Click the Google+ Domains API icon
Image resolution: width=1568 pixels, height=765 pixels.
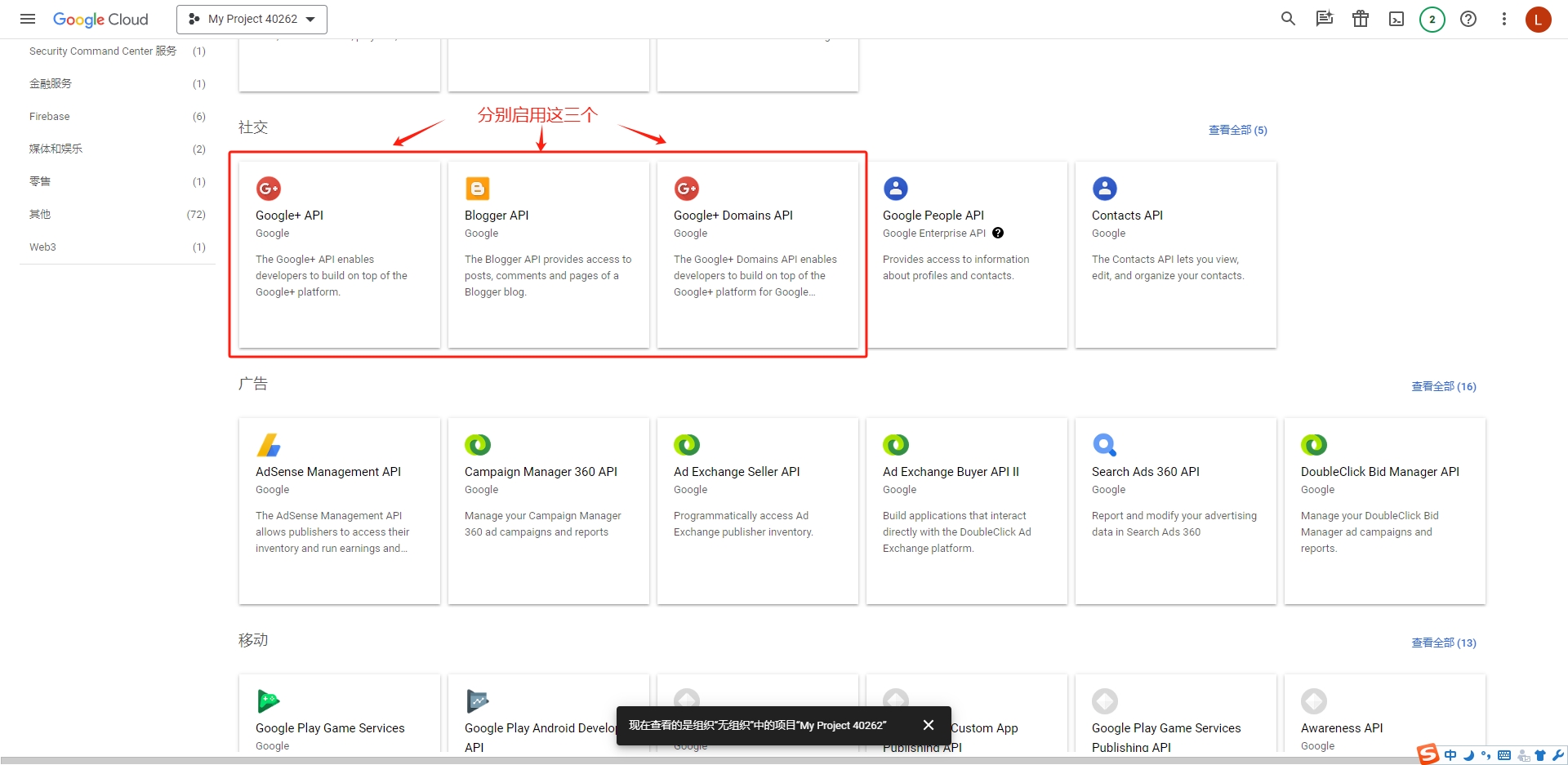click(x=687, y=189)
